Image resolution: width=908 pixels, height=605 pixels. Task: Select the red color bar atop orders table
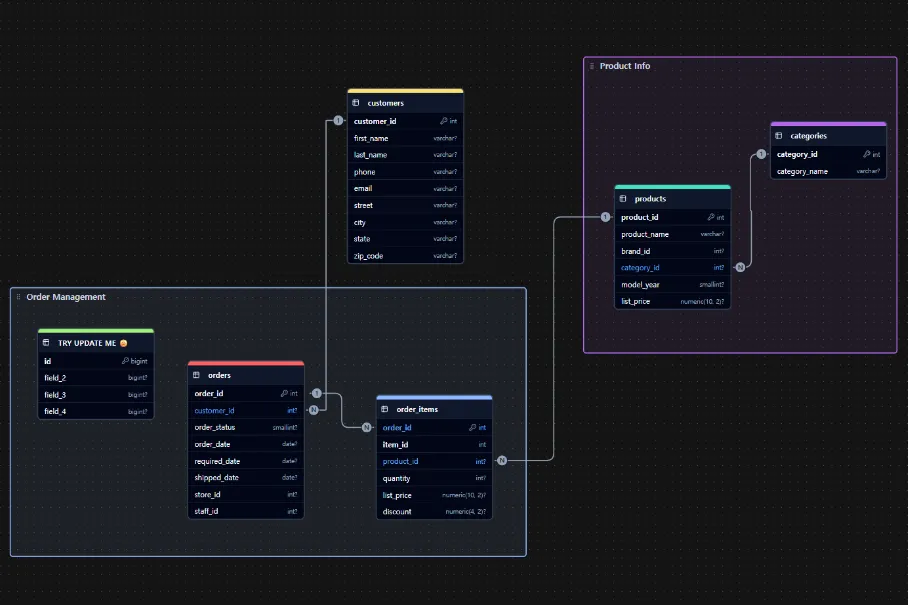246,363
